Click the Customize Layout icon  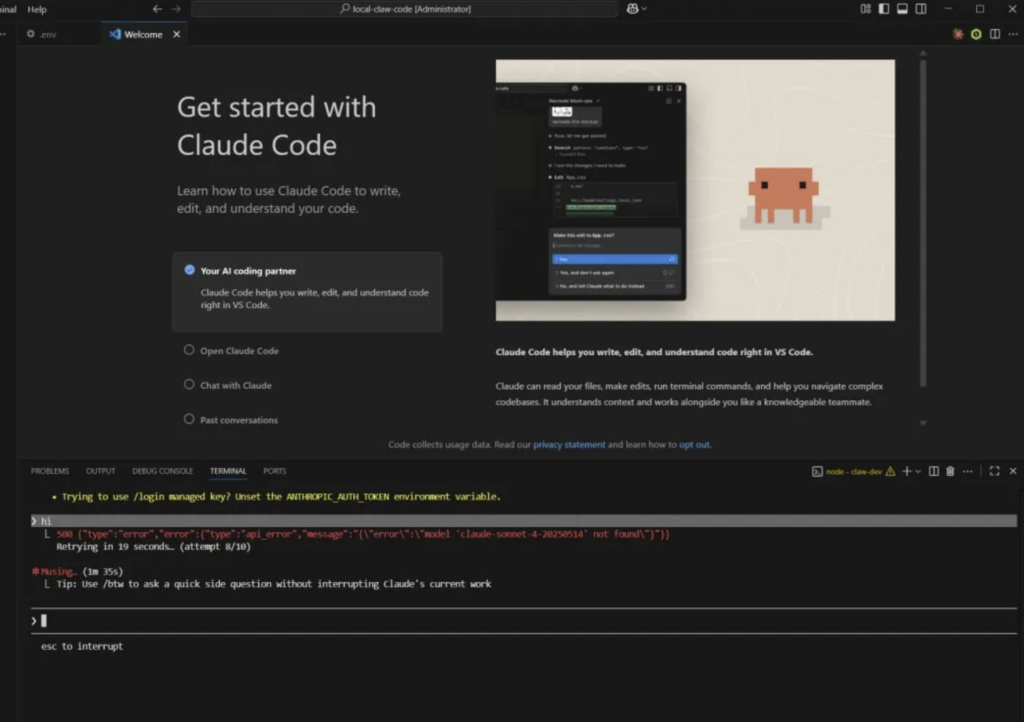[x=865, y=9]
